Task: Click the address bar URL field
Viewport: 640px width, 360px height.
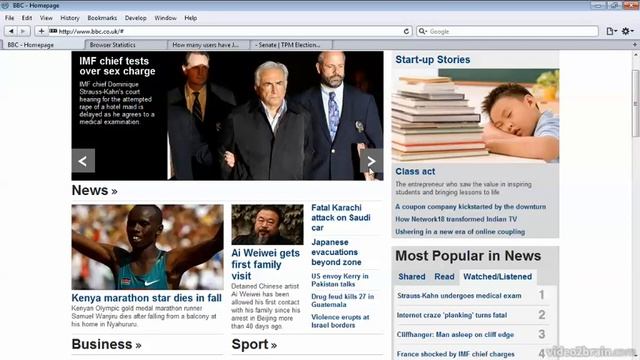Action: point(224,31)
